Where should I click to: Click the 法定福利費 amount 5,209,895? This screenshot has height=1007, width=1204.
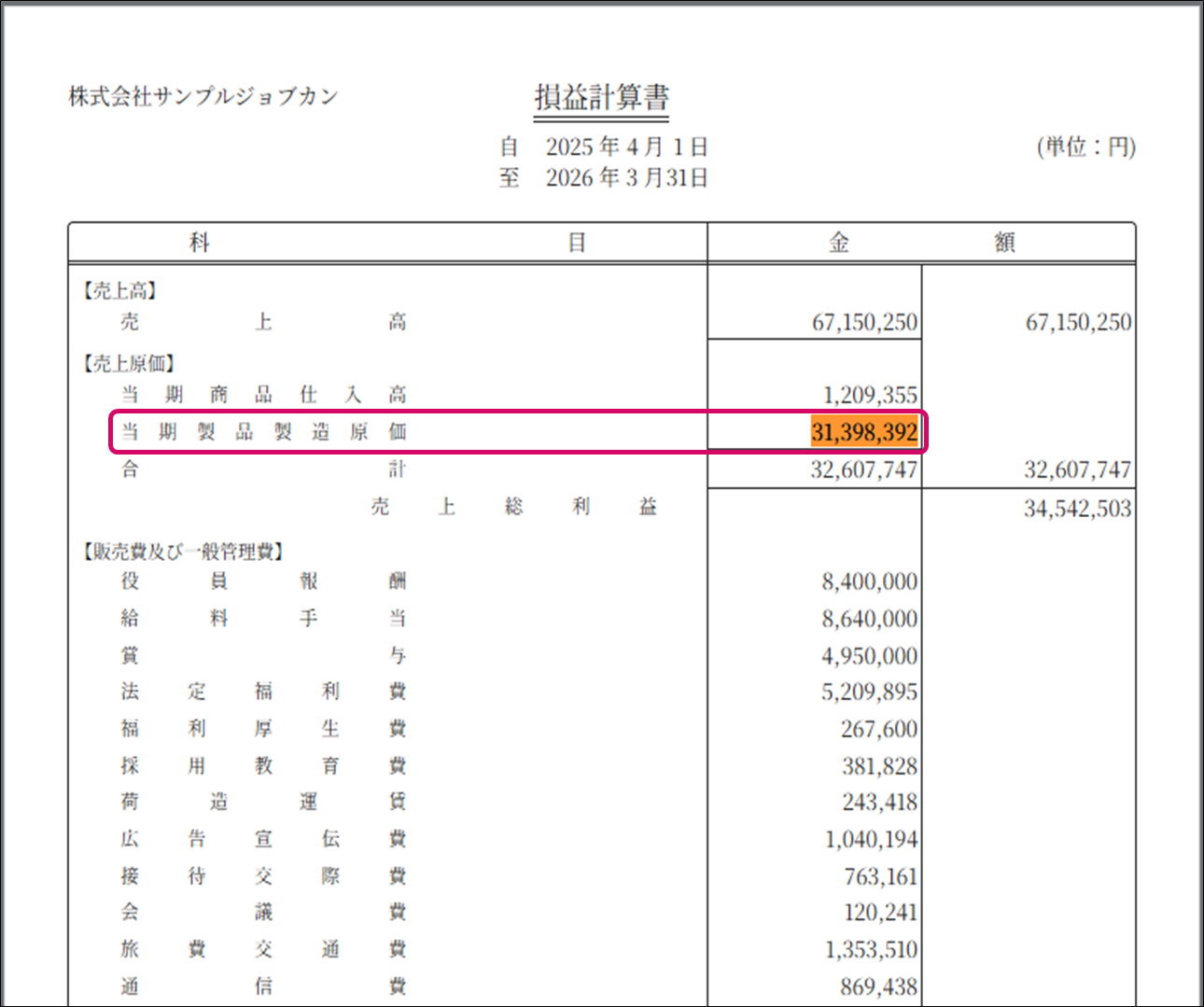(869, 692)
